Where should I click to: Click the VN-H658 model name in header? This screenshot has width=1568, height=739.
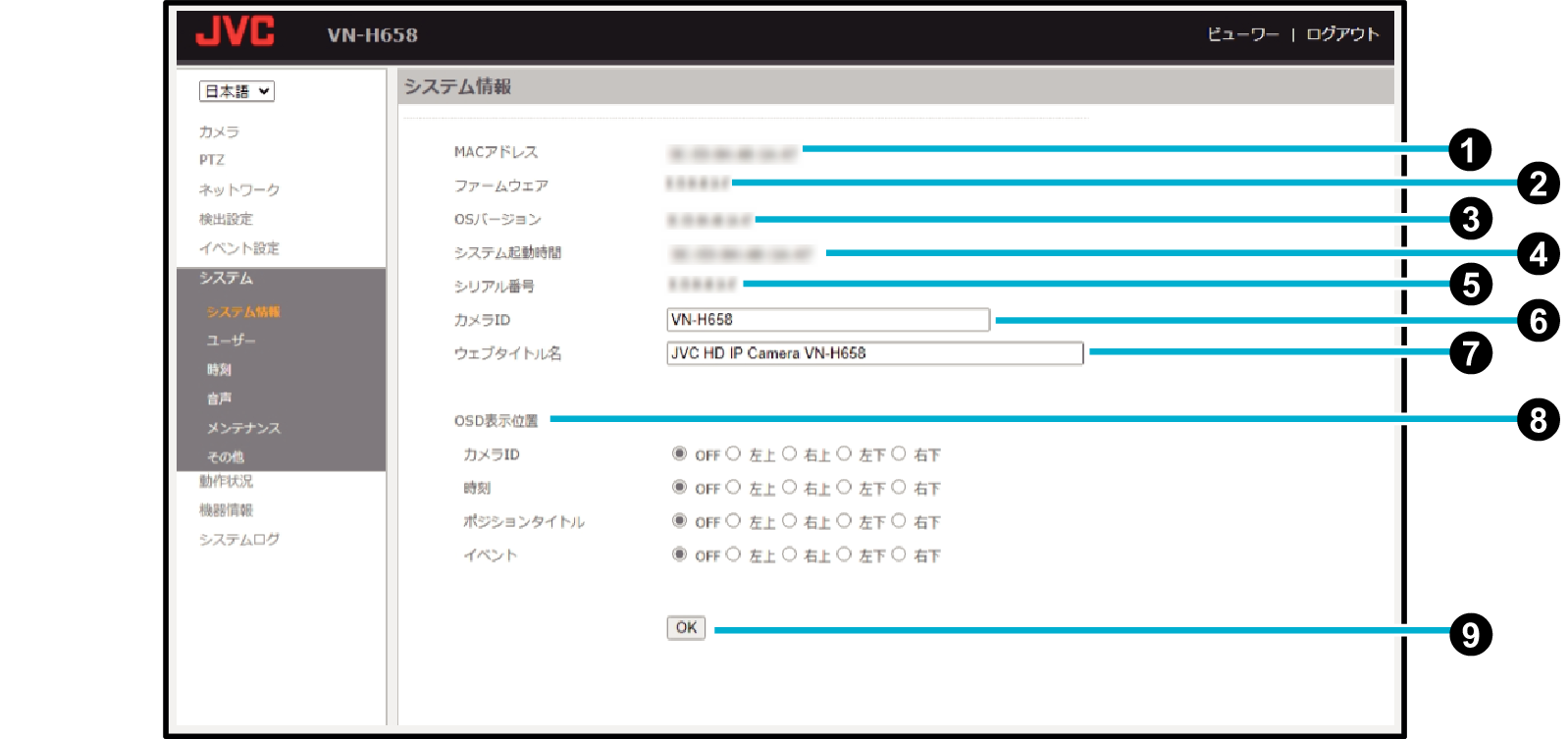click(x=373, y=35)
